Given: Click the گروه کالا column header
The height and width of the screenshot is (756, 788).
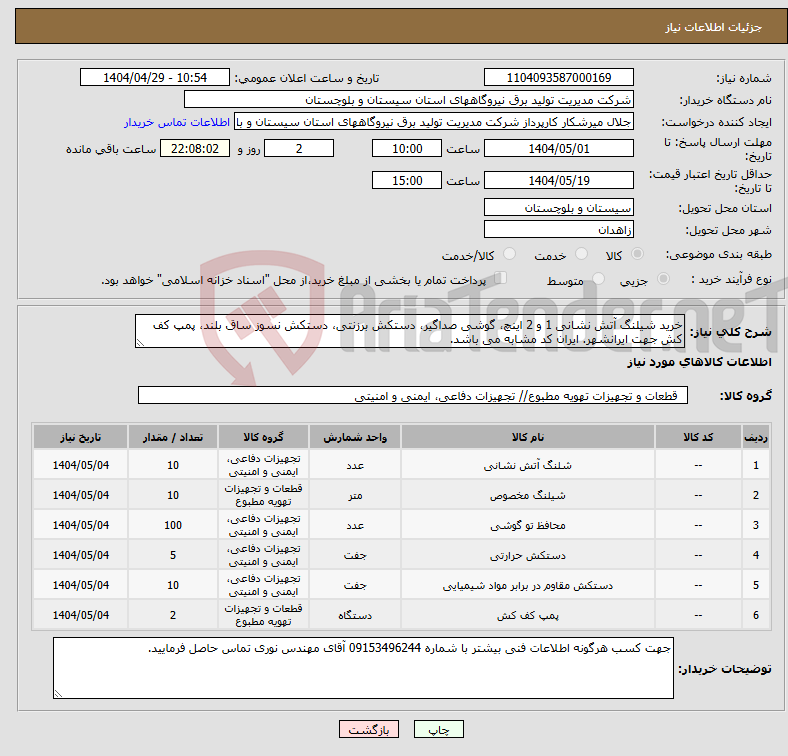Looking at the screenshot, I should [x=263, y=437].
